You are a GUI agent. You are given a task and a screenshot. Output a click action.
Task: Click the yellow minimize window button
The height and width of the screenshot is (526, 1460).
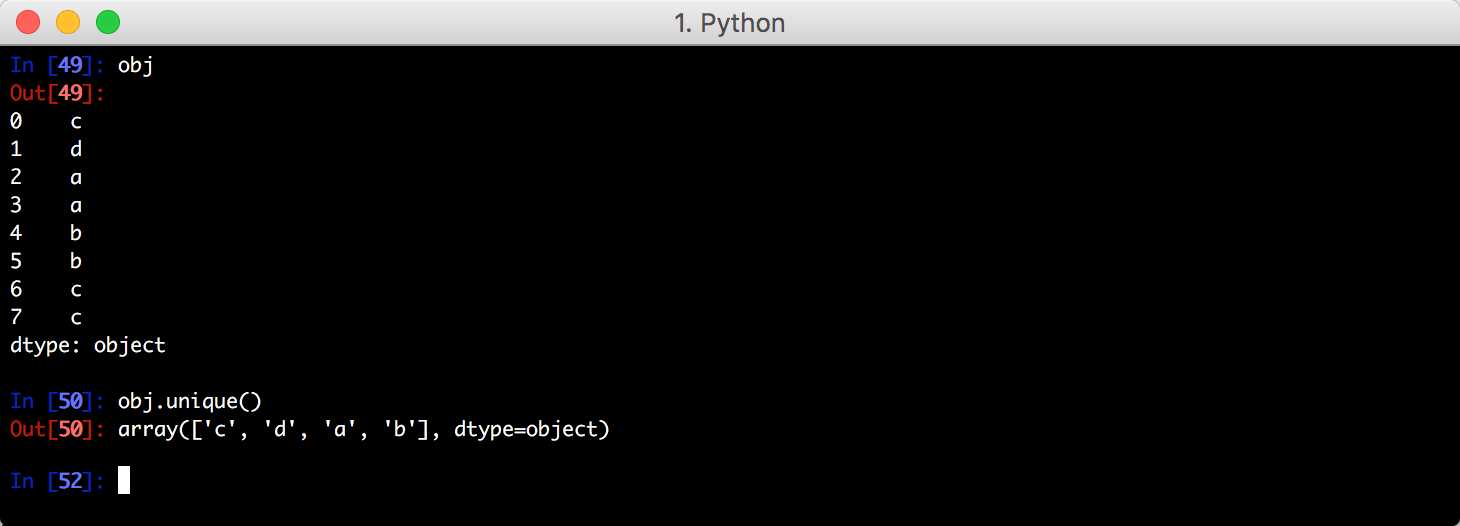(x=68, y=21)
